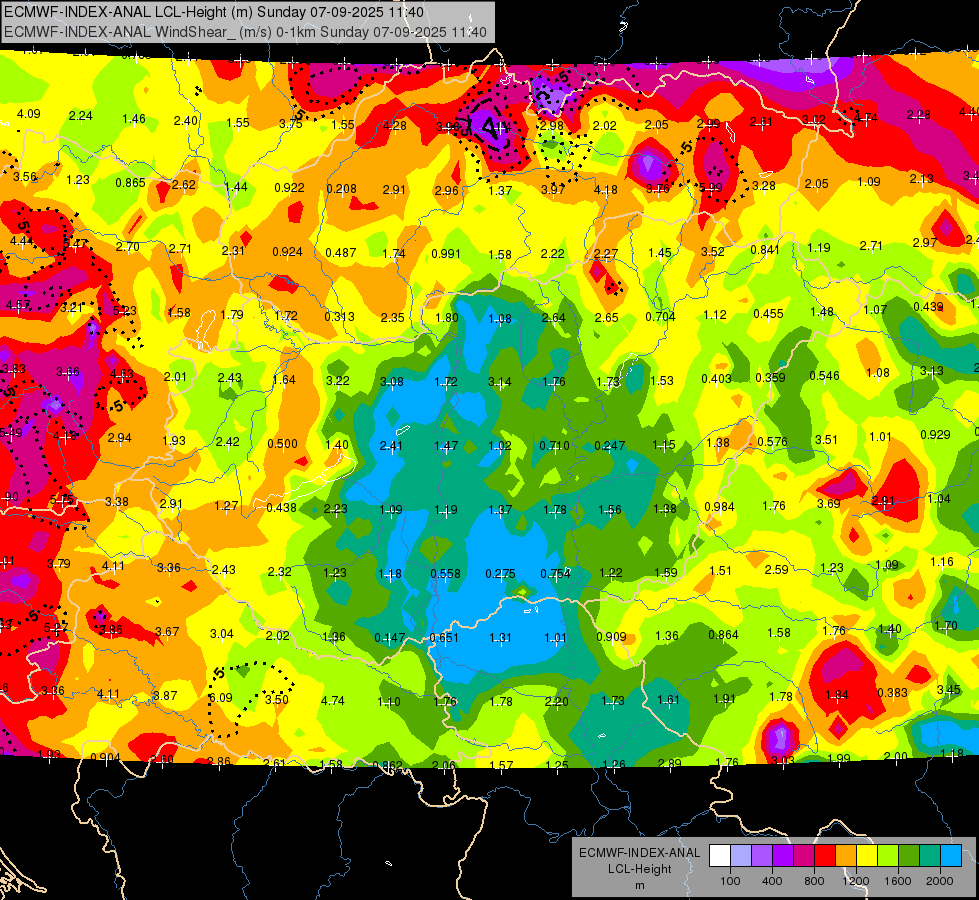Click the grid value '0.147'

pos(390,638)
